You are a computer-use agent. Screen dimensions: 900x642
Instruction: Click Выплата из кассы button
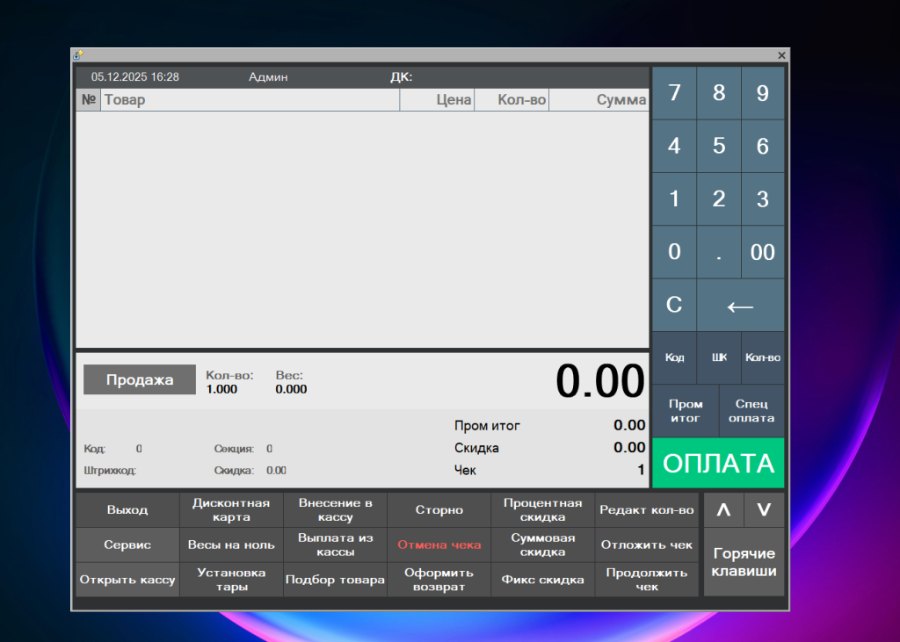pos(335,545)
